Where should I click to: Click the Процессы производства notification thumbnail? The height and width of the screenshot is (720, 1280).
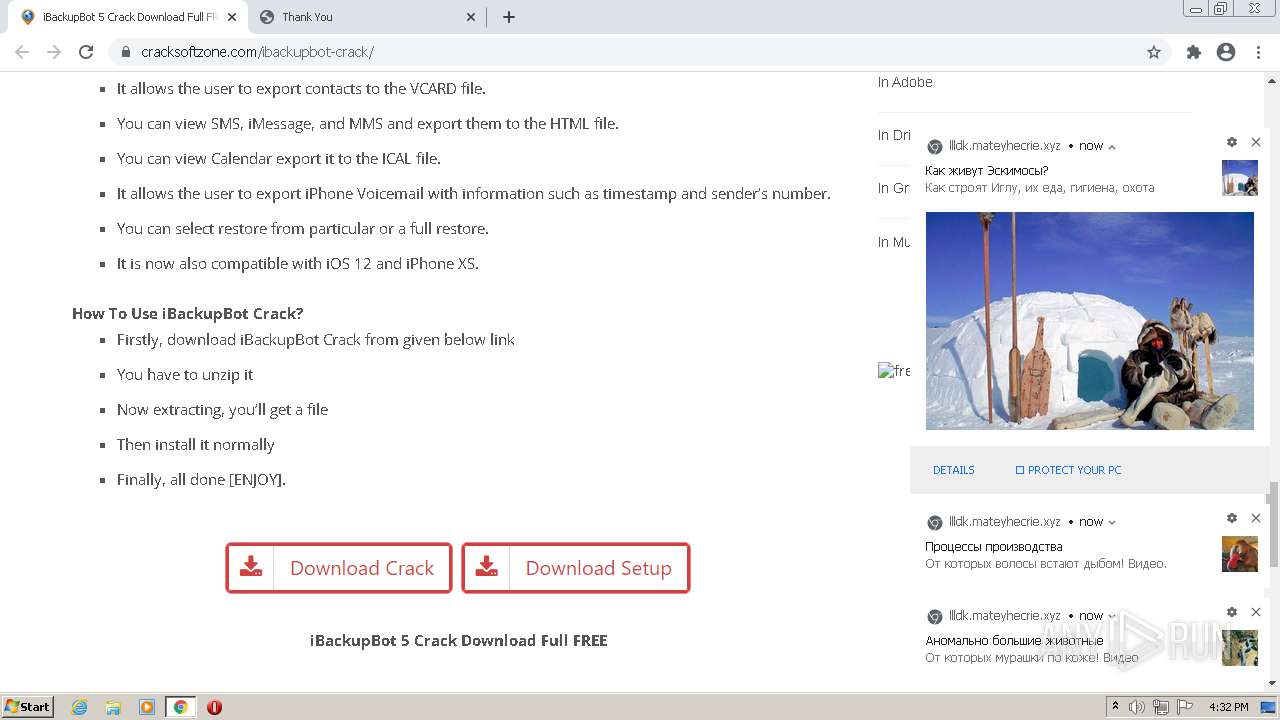[x=1240, y=554]
